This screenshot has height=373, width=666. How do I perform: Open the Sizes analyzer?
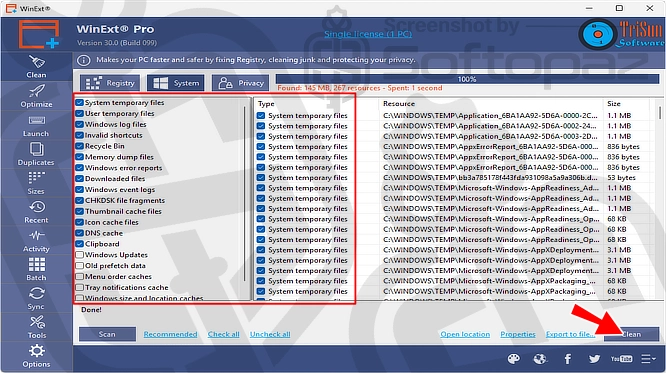(36, 183)
